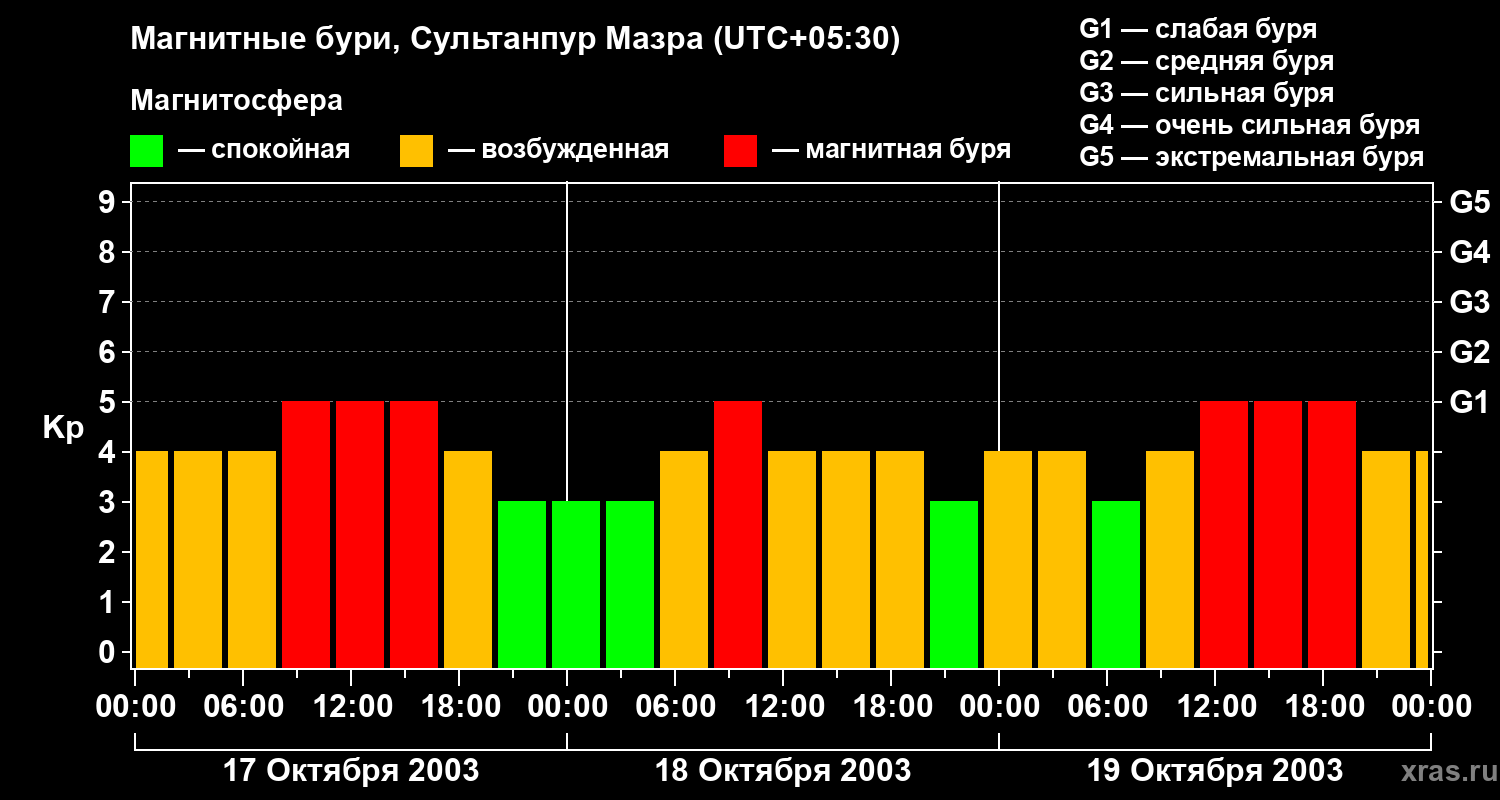Click the 'G5' marker on the right axis

pyautogui.click(x=1469, y=202)
